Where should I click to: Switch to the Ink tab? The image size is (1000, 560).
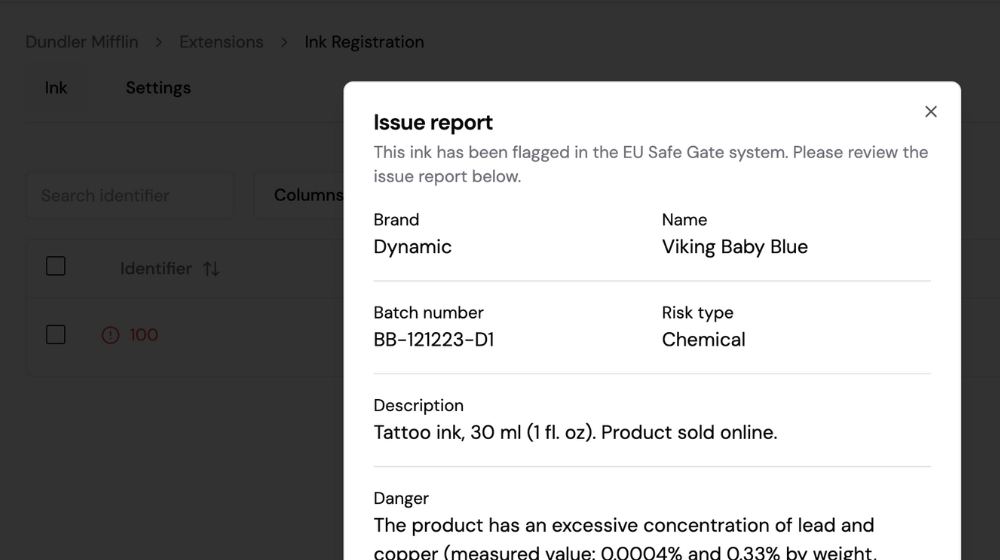click(55, 88)
